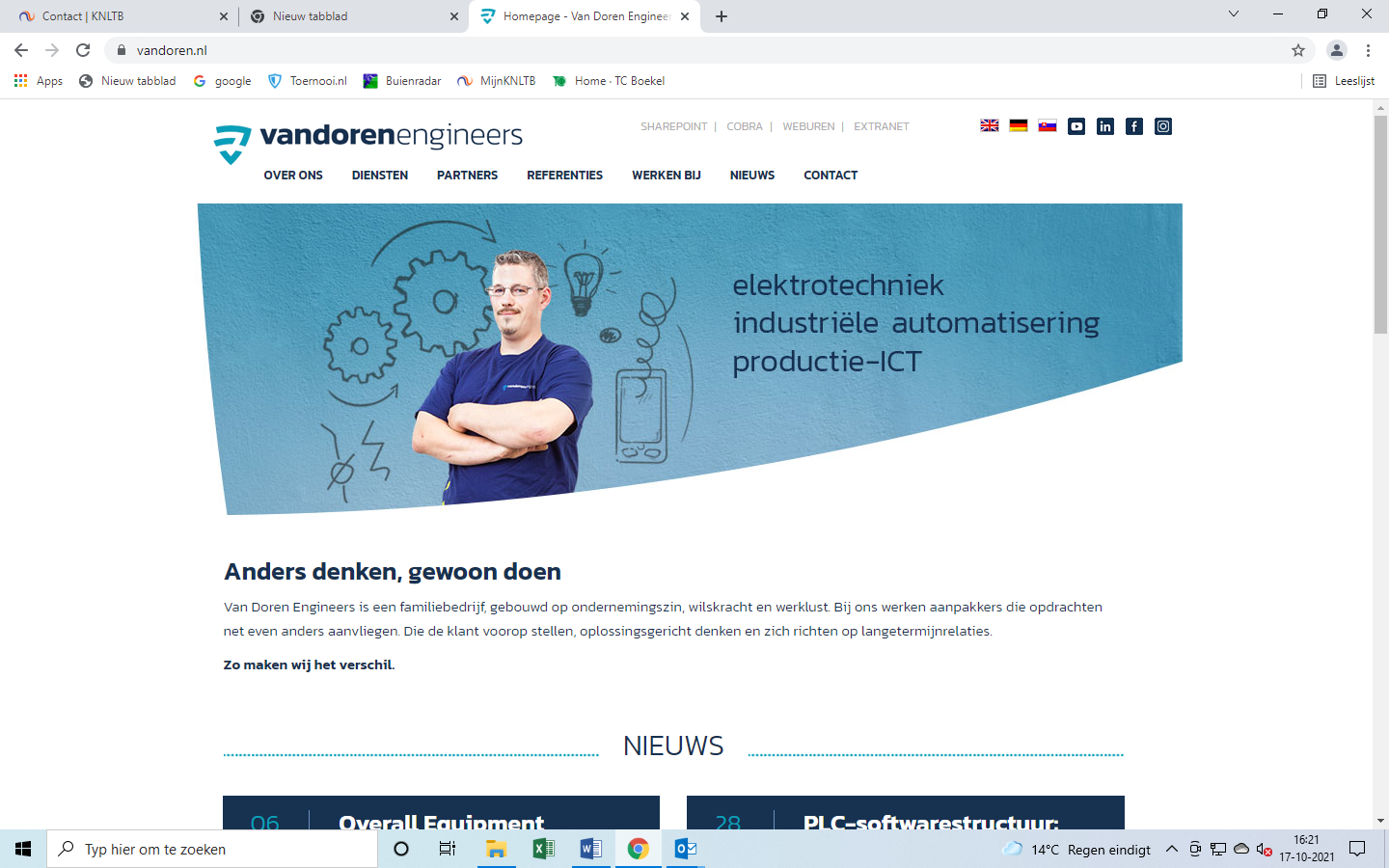Viewport: 1389px width, 868px height.
Task: Open the PLC-softwarestructuur news card
Action: point(906,812)
